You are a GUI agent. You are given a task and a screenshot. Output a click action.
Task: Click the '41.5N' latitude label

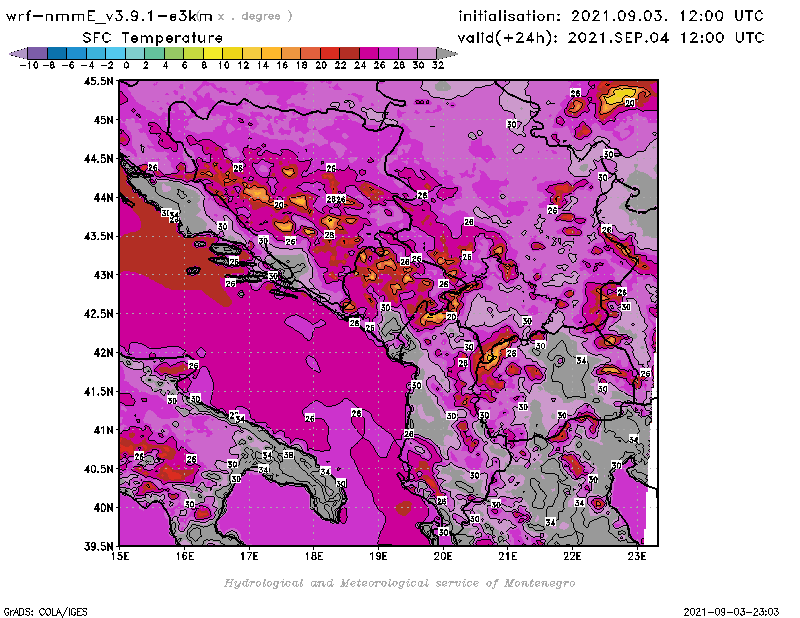(x=98, y=391)
